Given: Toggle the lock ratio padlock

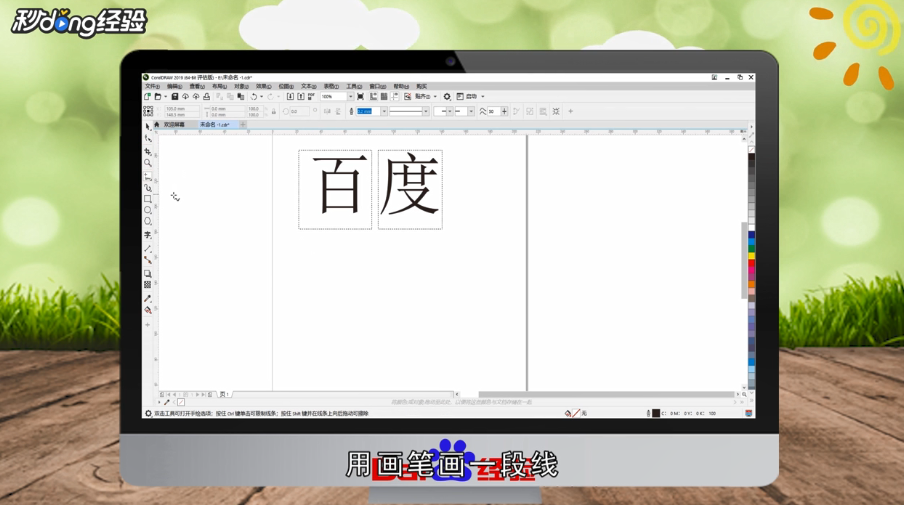Looking at the screenshot, I should (274, 111).
